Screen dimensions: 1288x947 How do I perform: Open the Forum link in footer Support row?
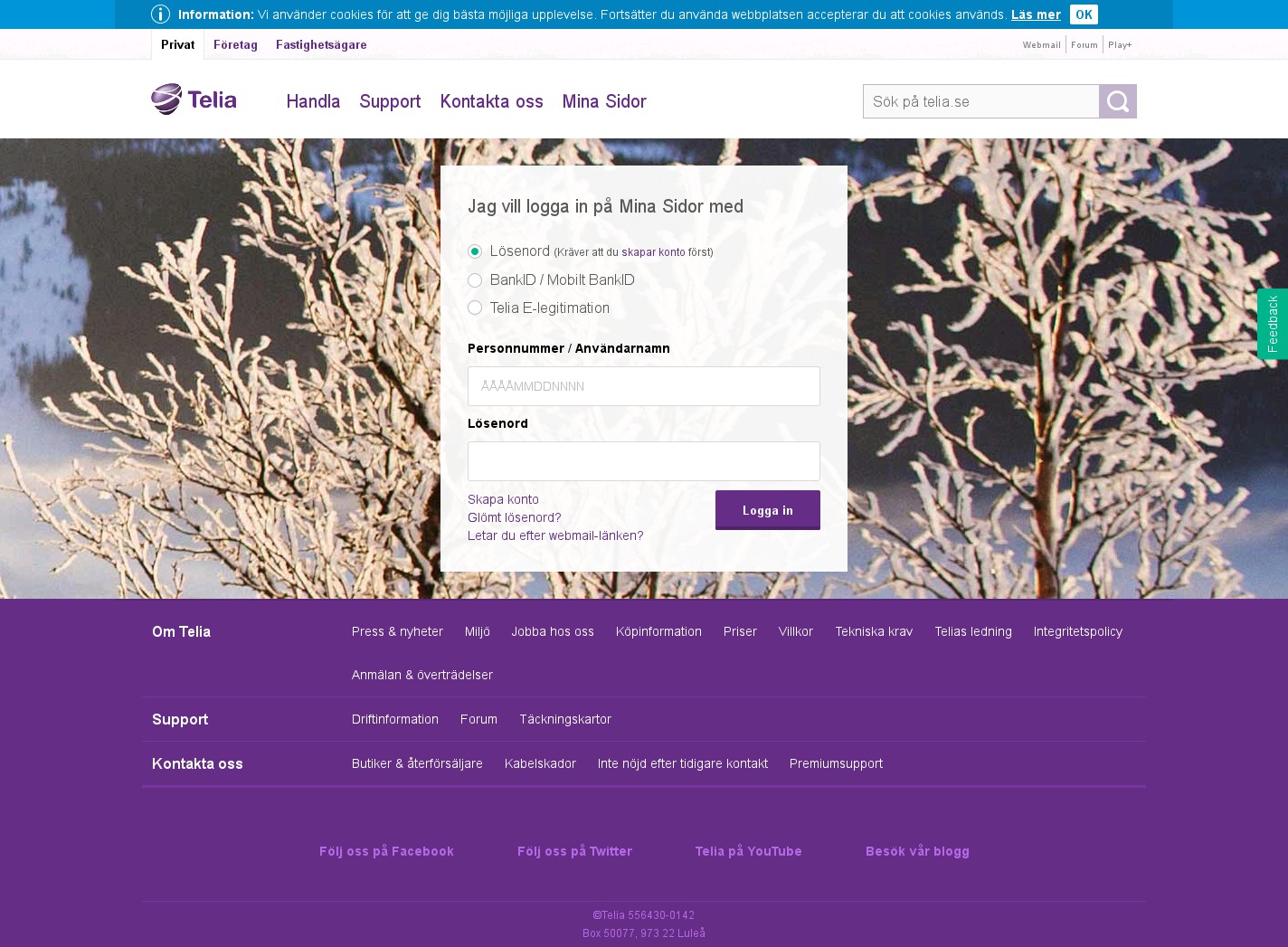(x=478, y=719)
